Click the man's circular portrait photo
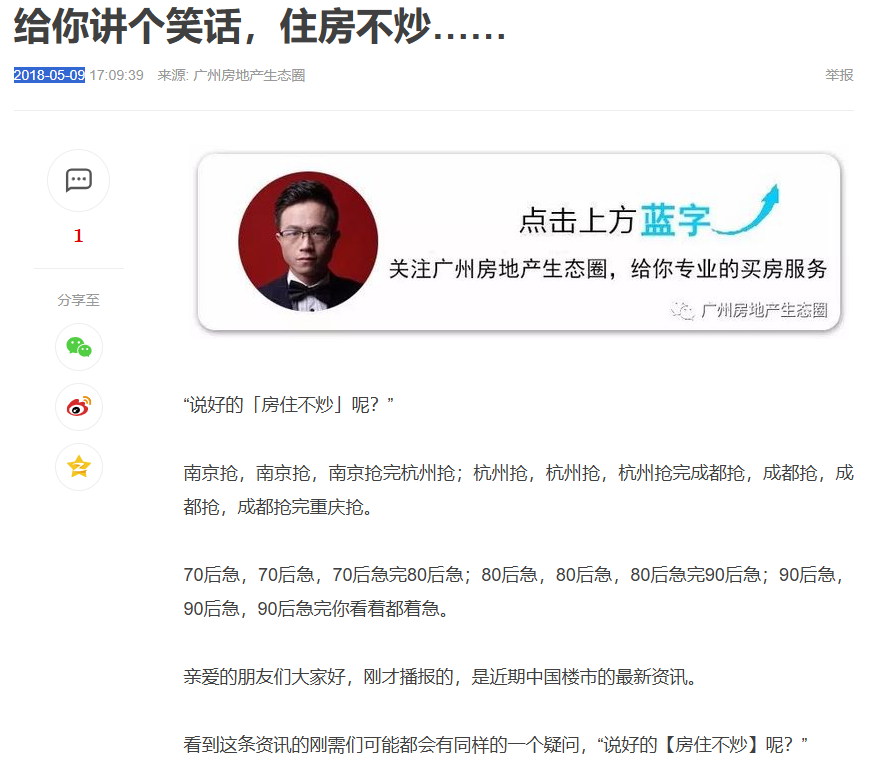The image size is (874, 764). pos(308,241)
